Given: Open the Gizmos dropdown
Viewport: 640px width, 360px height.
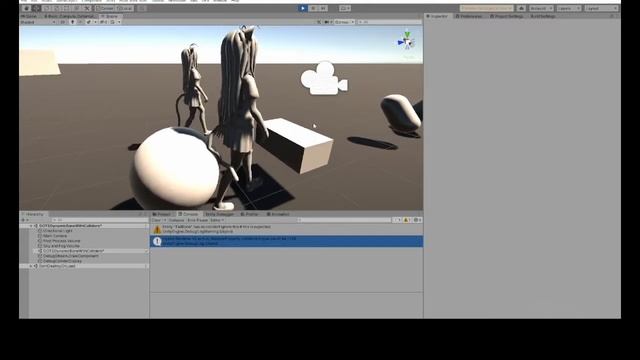Looking at the screenshot, I should click(x=345, y=22).
